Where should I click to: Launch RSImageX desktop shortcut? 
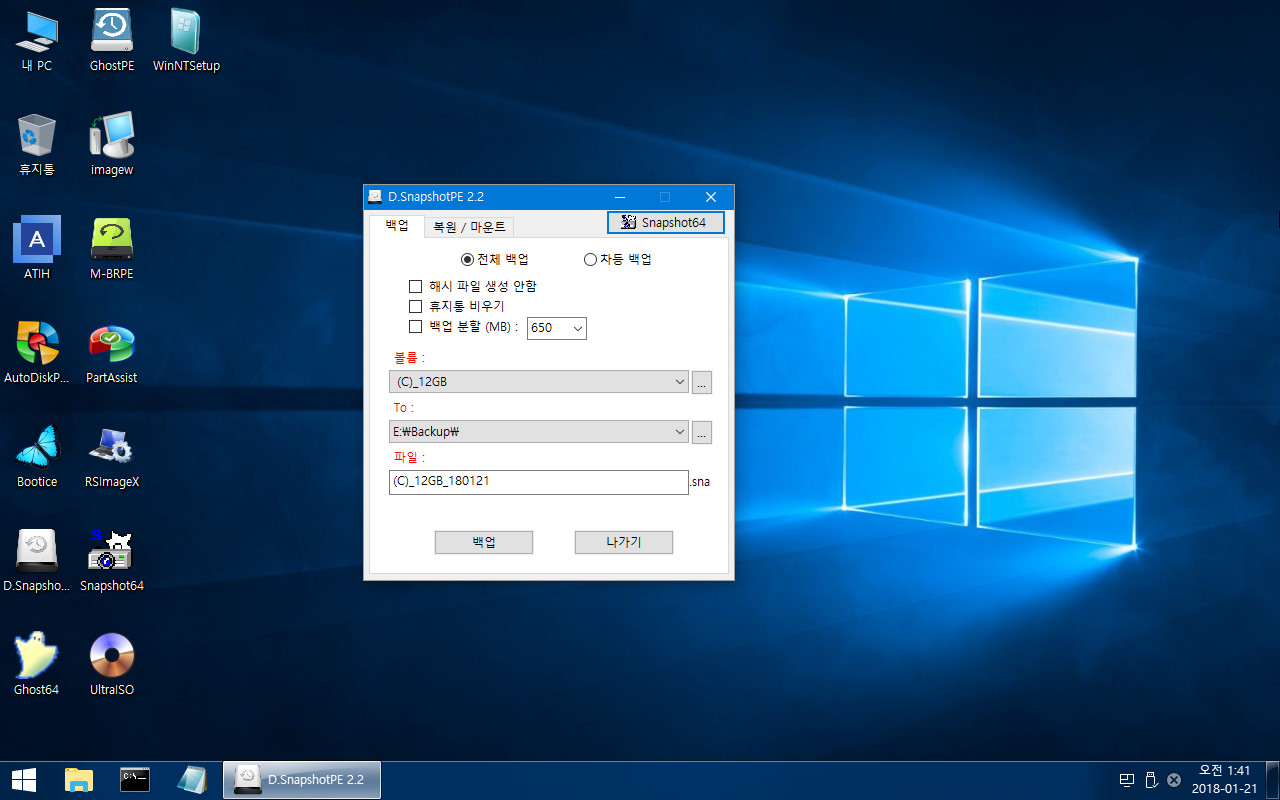[x=112, y=456]
